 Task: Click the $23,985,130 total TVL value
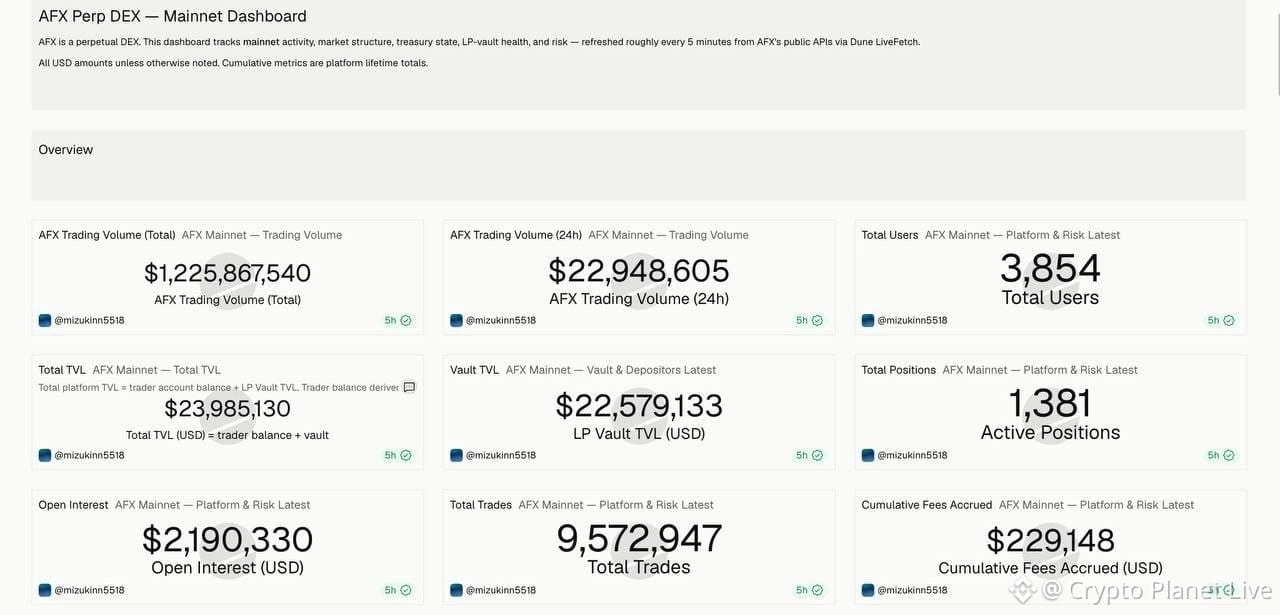227,408
